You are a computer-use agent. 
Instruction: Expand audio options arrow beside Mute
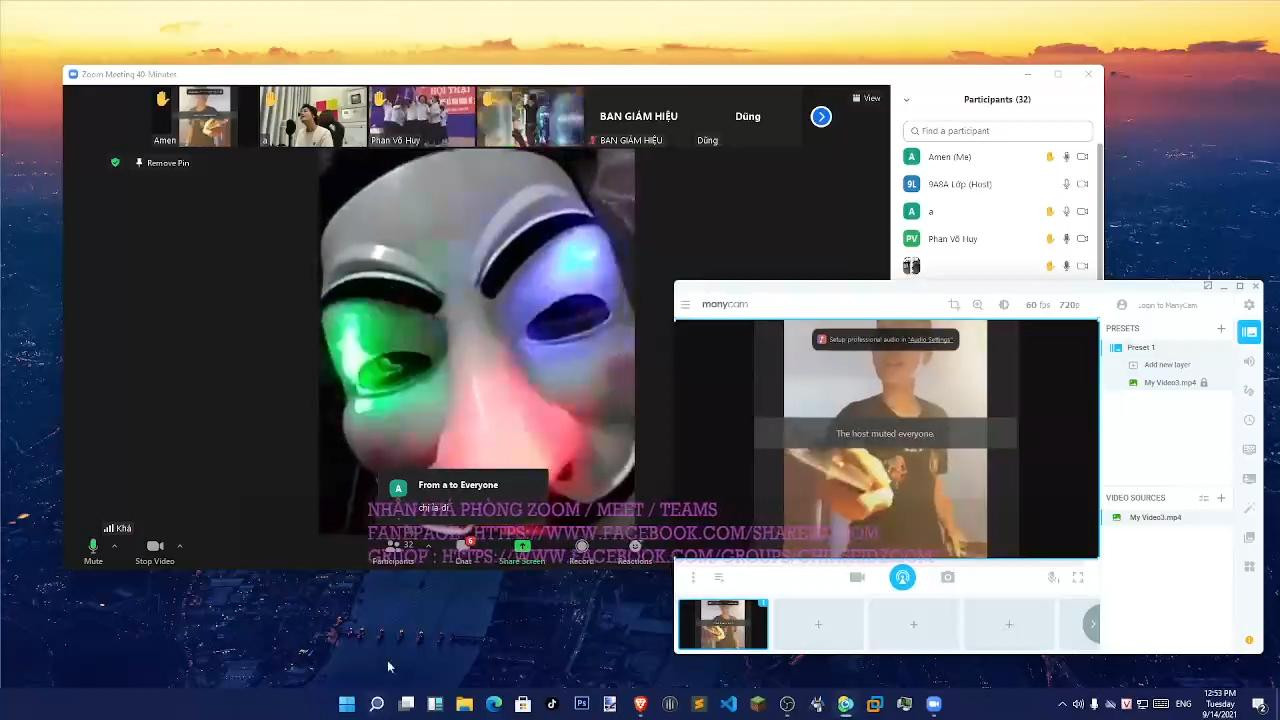pyautogui.click(x=114, y=546)
